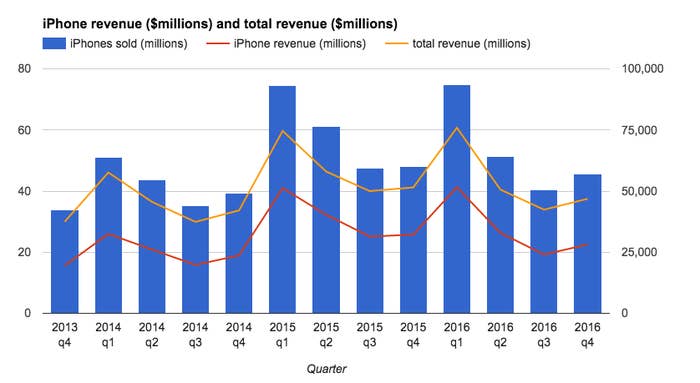The width and height of the screenshot is (700, 383).
Task: Click the orange total revenue point at 2013 q4
Action: point(65,221)
